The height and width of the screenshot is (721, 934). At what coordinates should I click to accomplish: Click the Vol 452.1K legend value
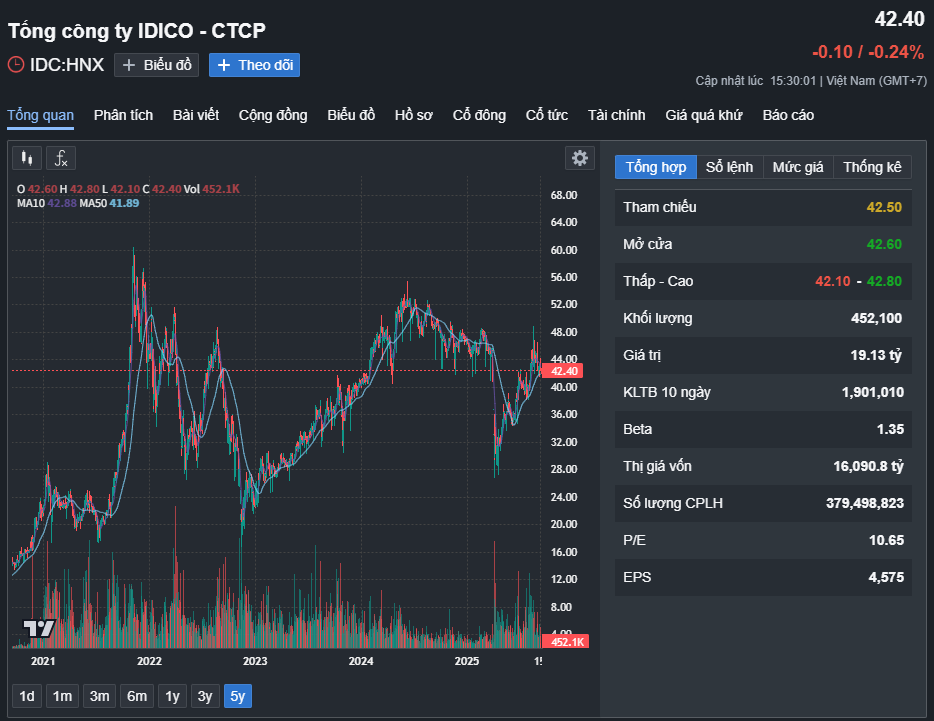211,189
